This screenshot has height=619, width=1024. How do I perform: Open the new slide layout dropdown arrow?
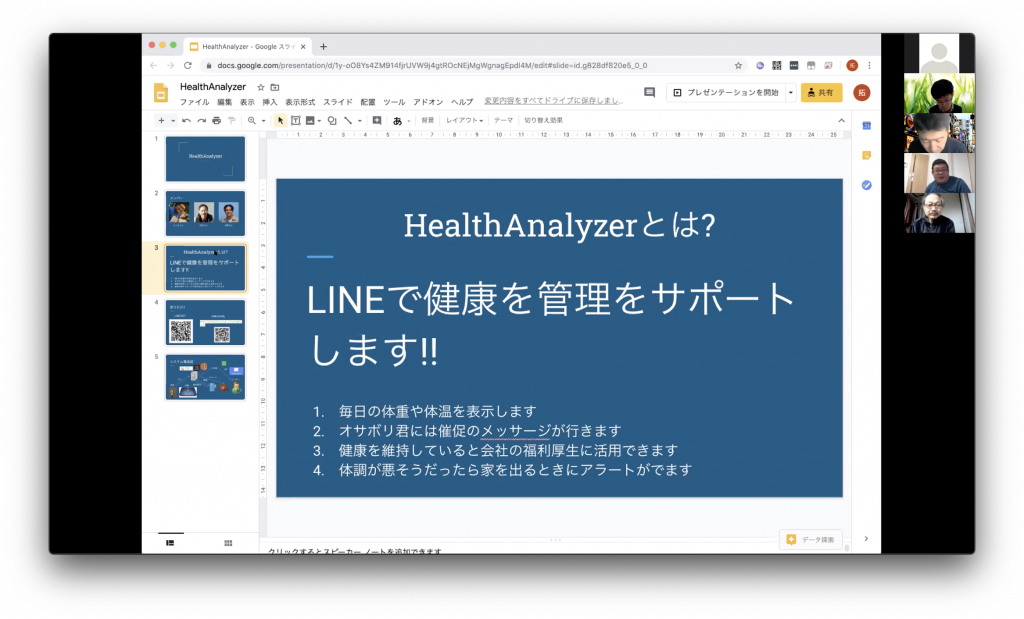click(173, 121)
